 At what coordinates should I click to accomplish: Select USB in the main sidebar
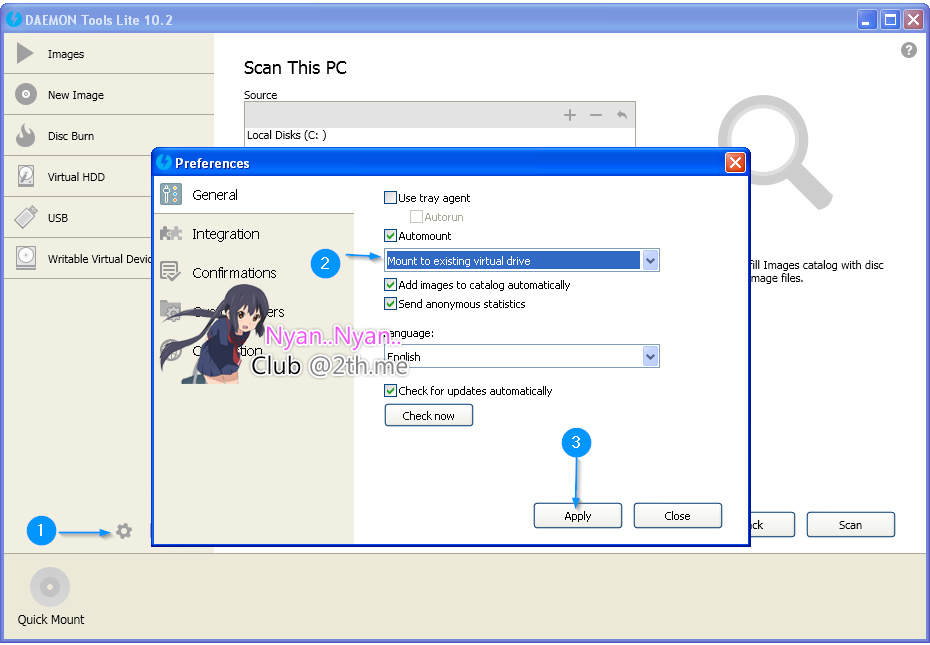[x=78, y=218]
